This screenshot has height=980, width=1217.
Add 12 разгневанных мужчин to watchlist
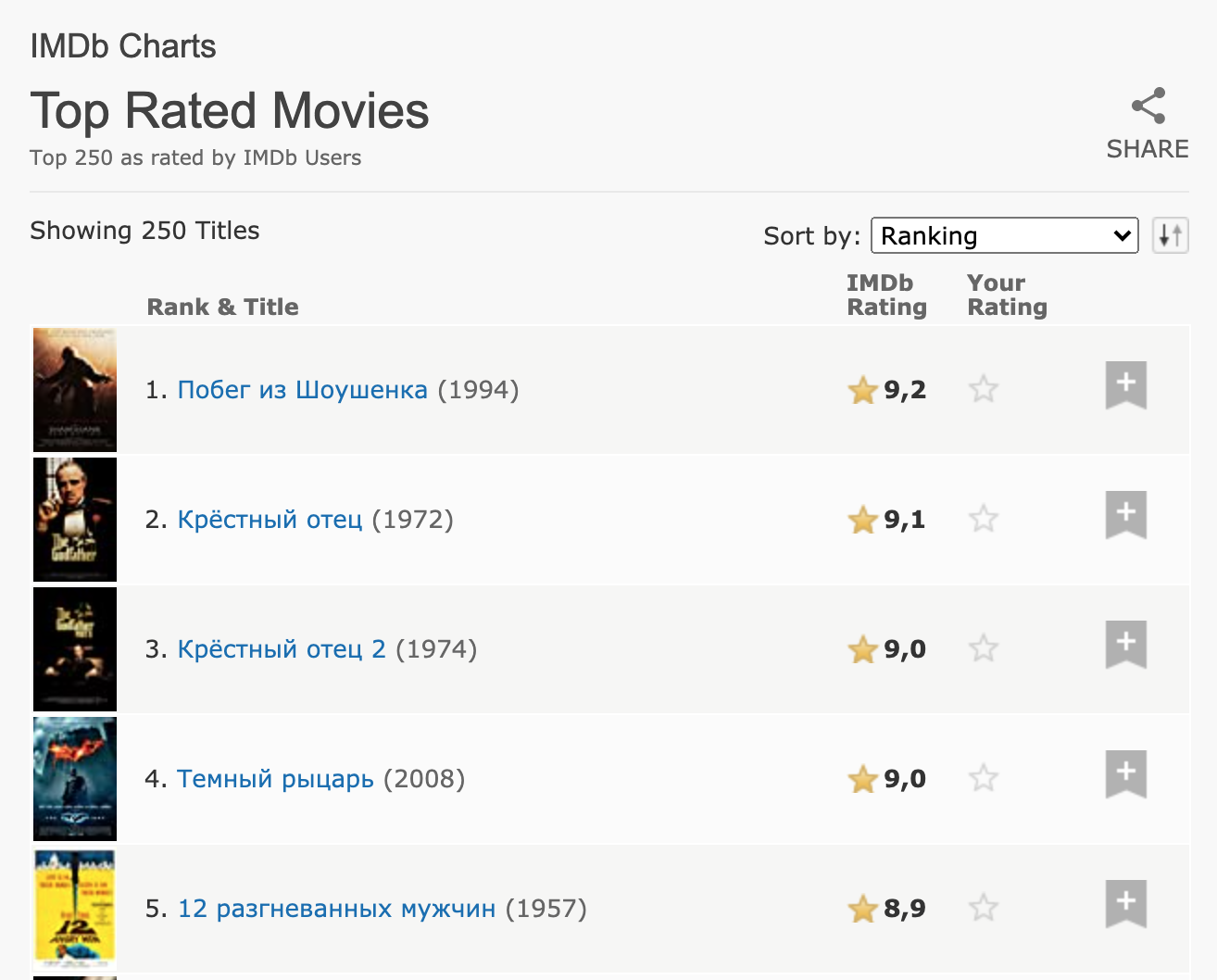[x=1126, y=903]
